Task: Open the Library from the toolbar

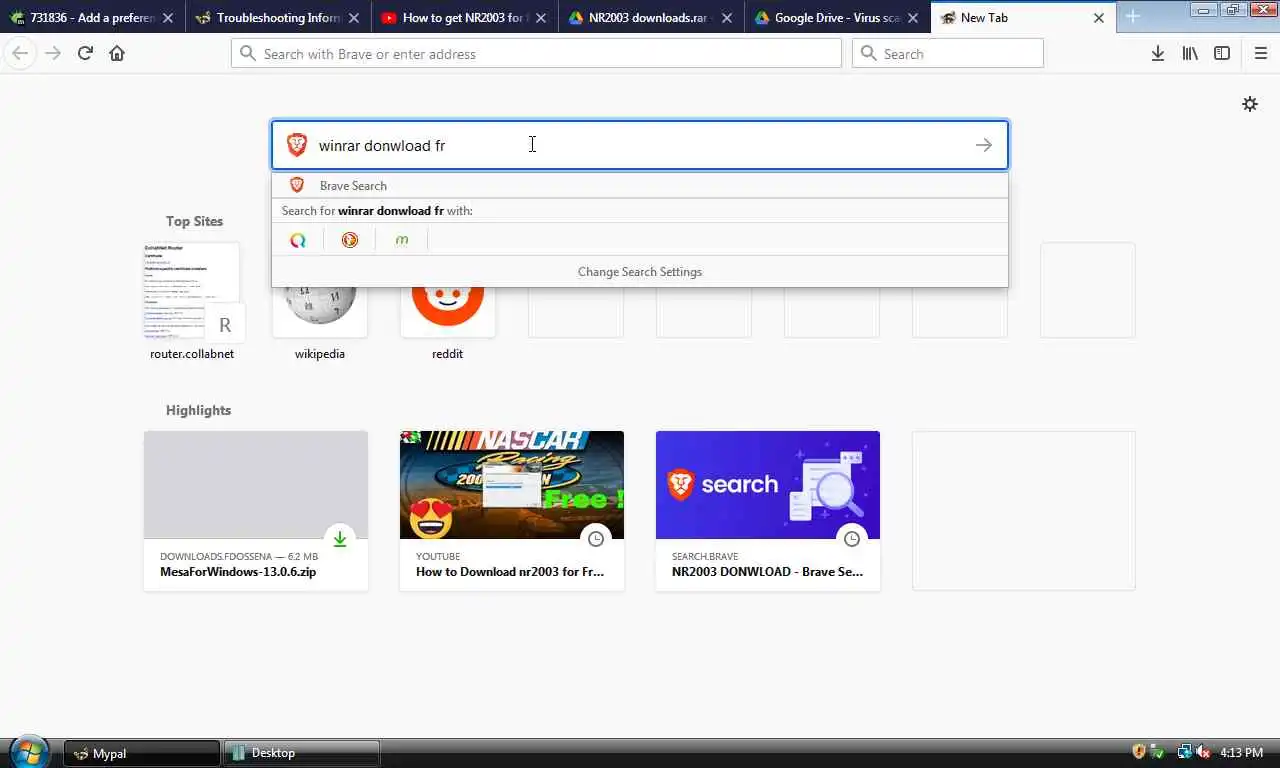Action: 1190,54
